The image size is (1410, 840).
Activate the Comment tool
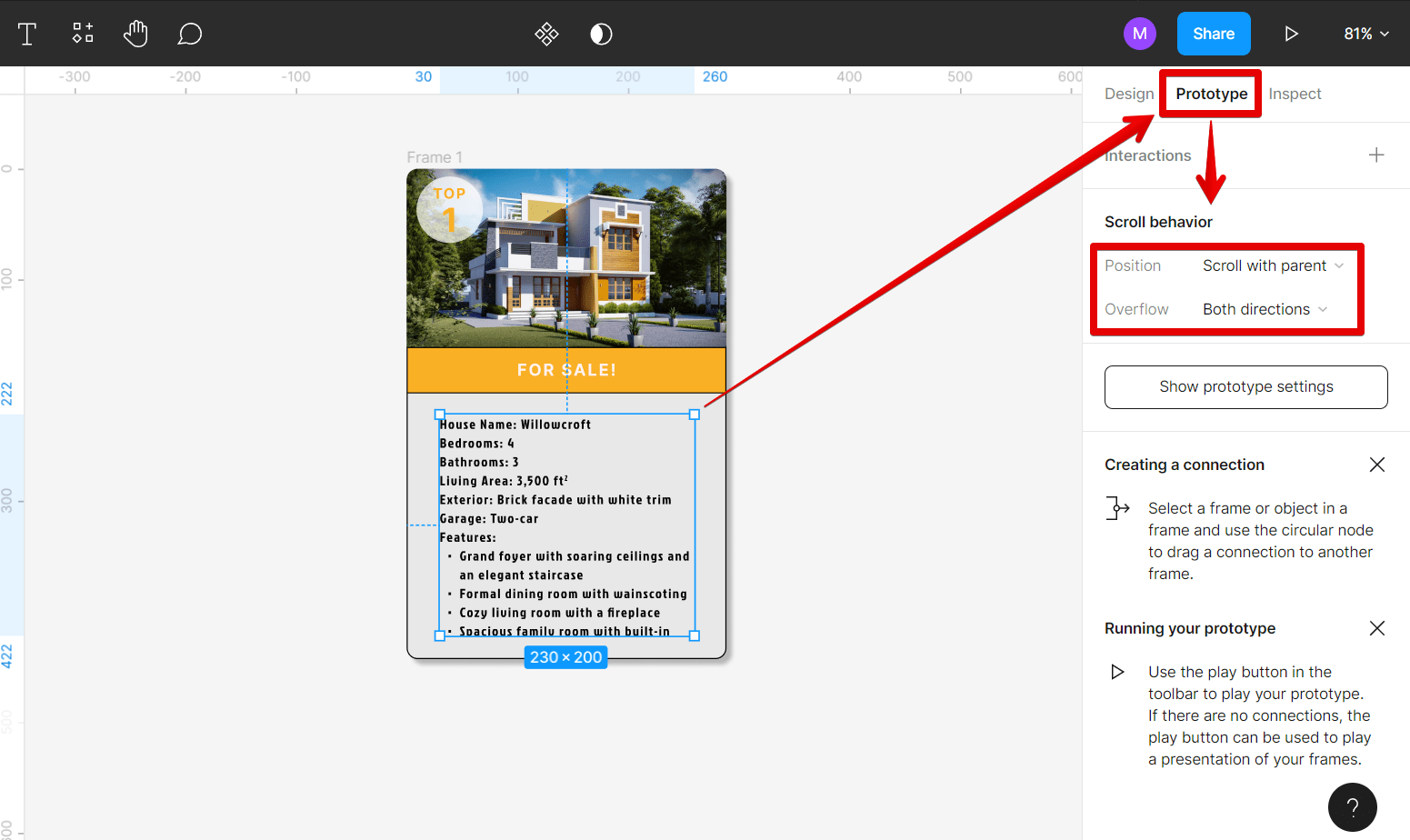pyautogui.click(x=189, y=34)
